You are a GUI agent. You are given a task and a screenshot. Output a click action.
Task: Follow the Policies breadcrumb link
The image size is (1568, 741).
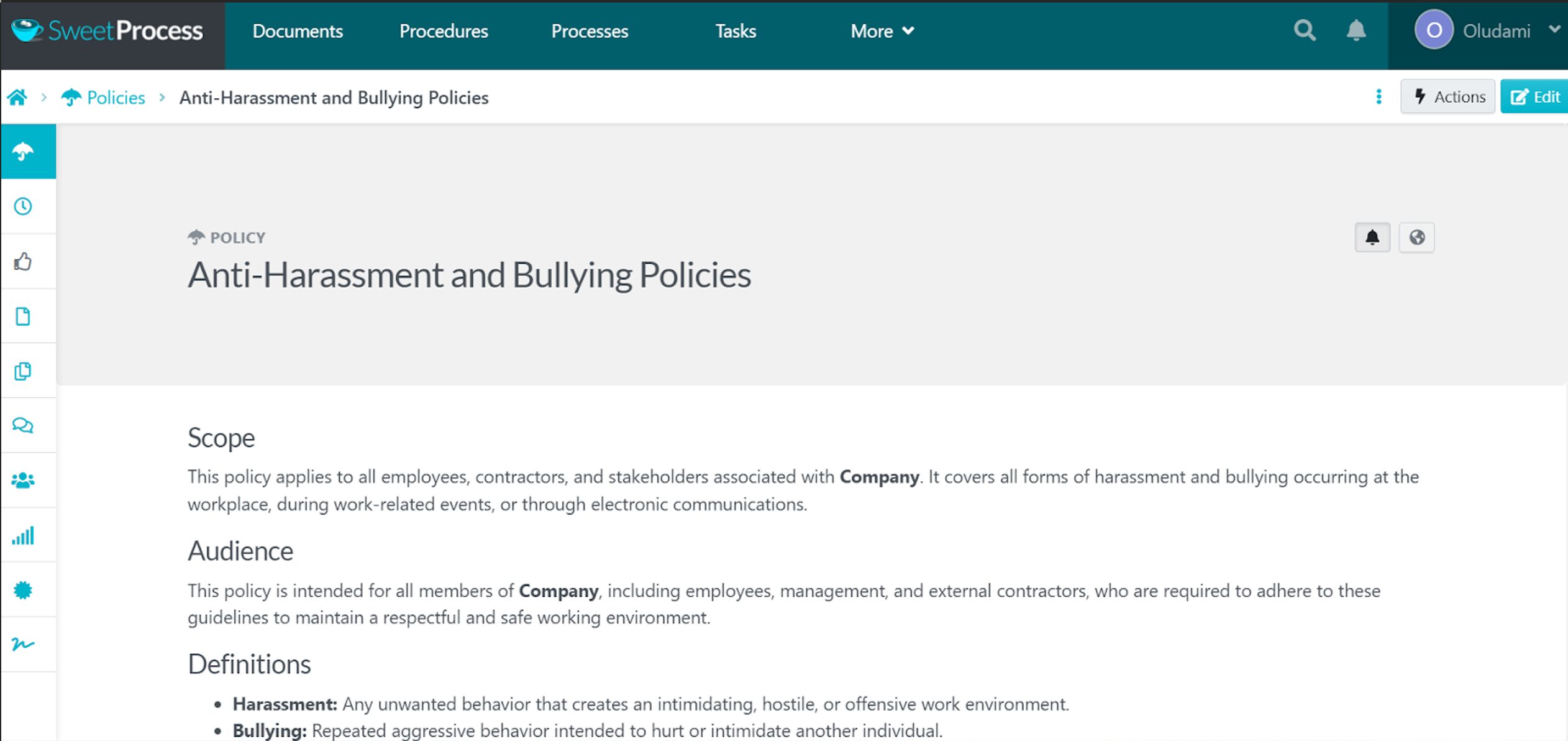point(116,98)
